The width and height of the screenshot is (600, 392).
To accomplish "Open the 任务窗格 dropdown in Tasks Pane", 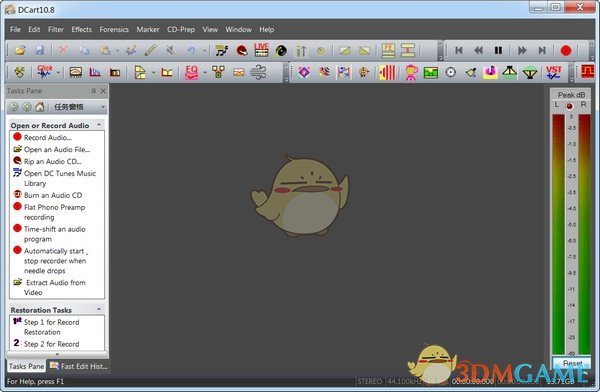I will [x=103, y=107].
